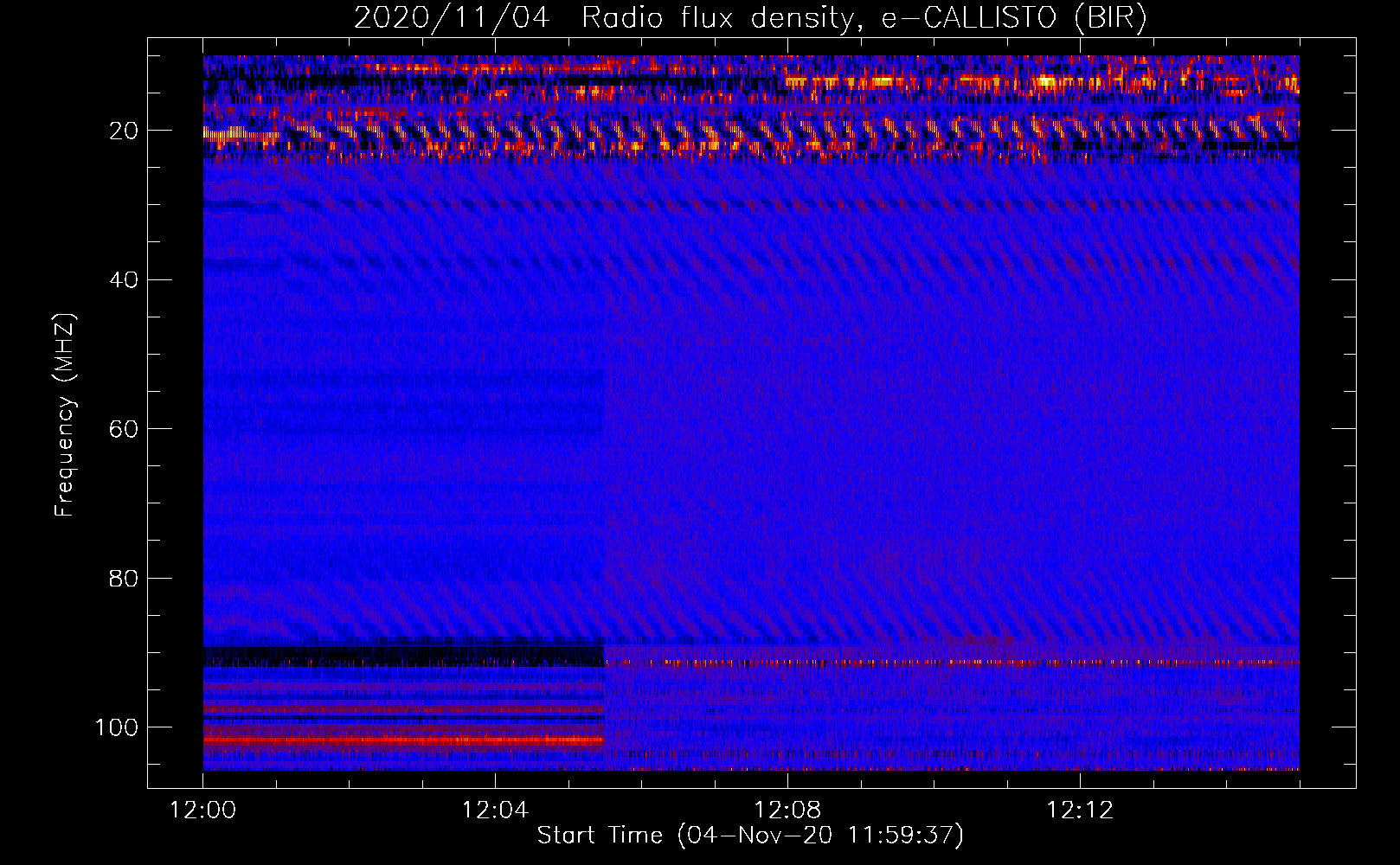Click the 100 MHz frequency tick label
Viewport: 1400px width, 865px height.
[117, 727]
